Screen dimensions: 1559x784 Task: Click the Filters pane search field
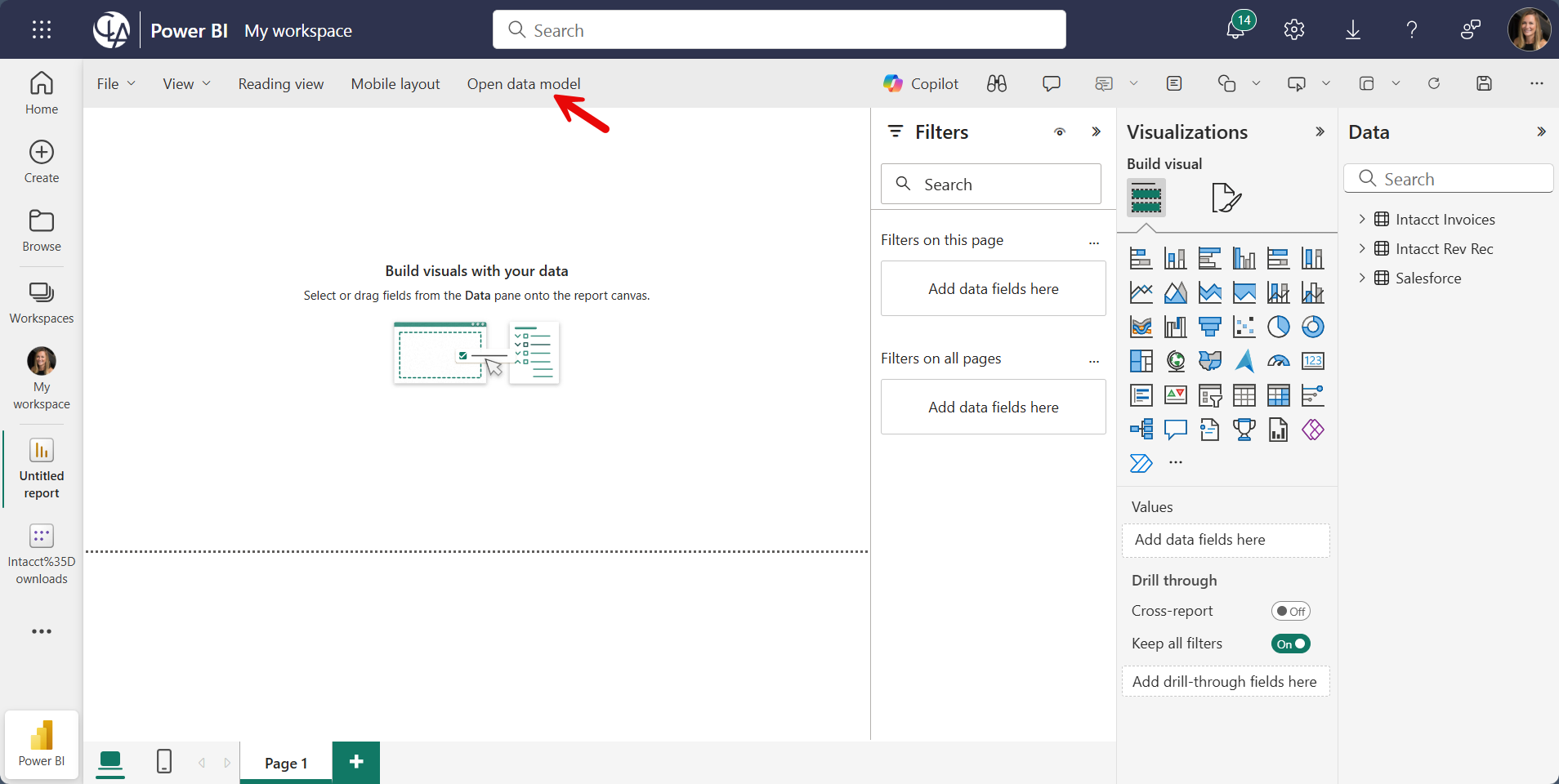tap(990, 185)
